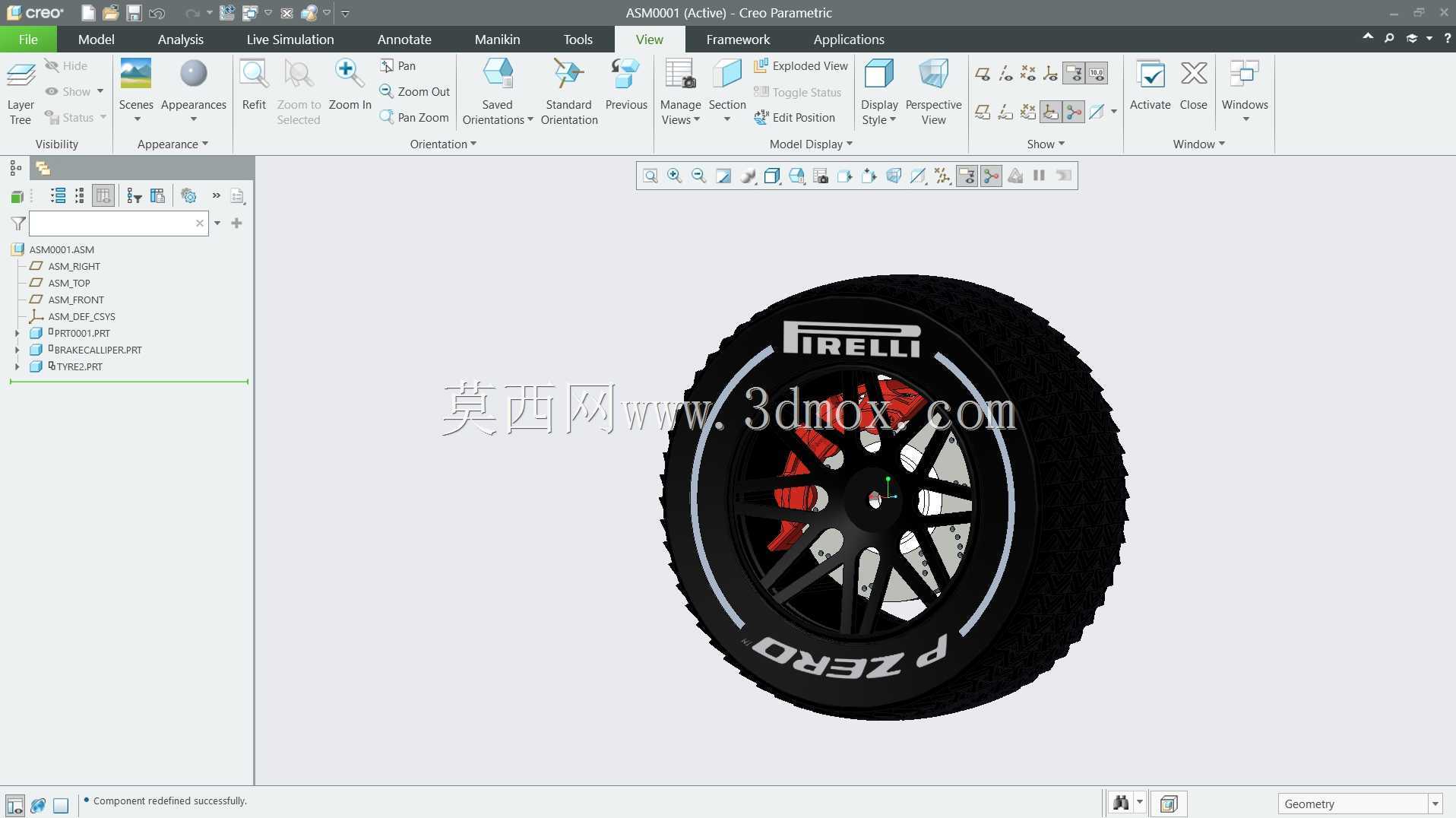Toggle axis display in the Show group

1005,74
